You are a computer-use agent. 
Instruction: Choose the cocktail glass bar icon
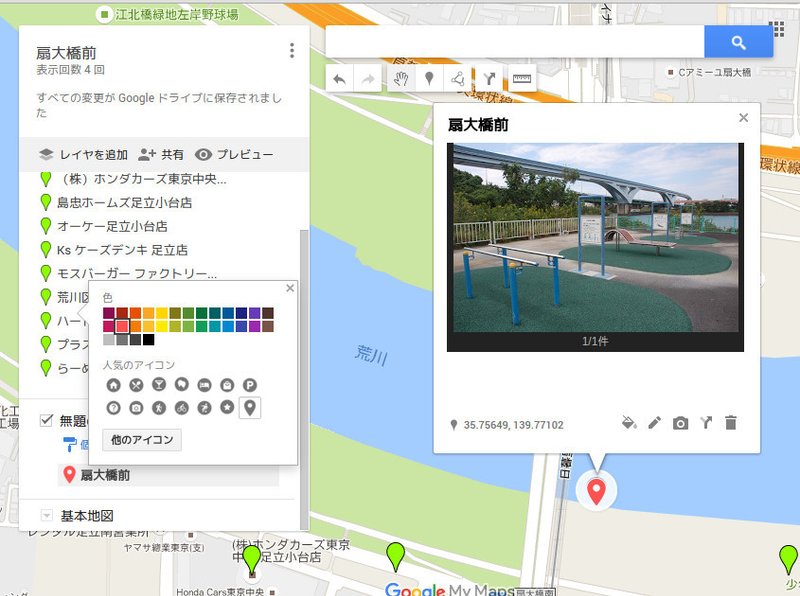[x=159, y=385]
